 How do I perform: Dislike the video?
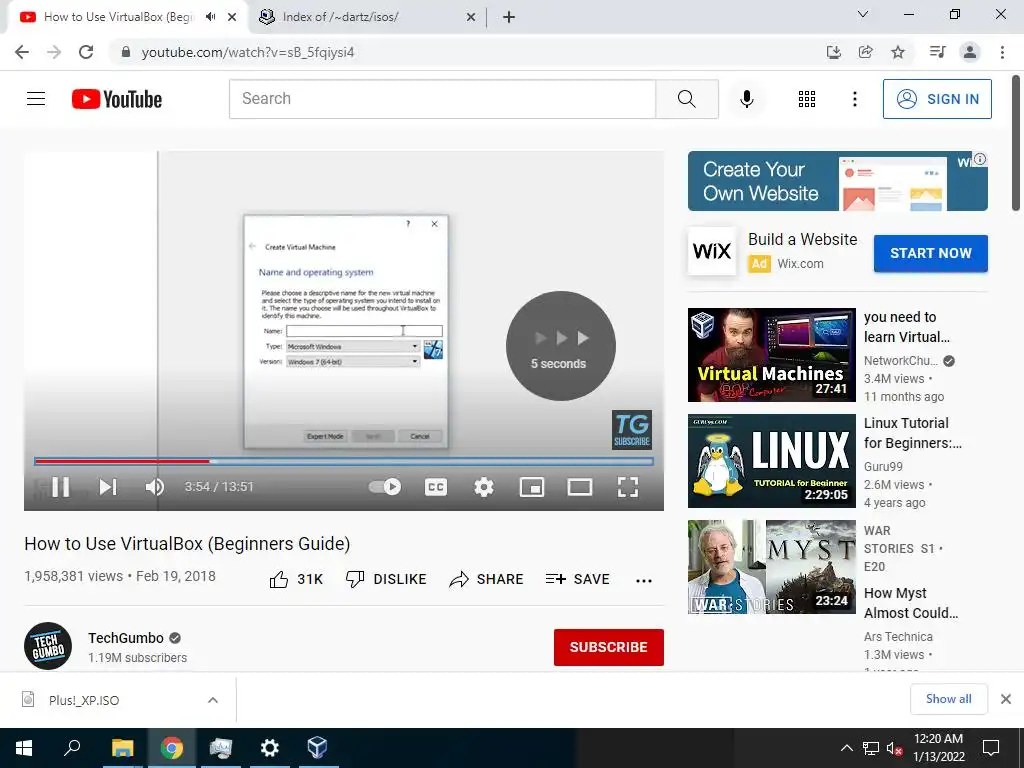coord(386,579)
